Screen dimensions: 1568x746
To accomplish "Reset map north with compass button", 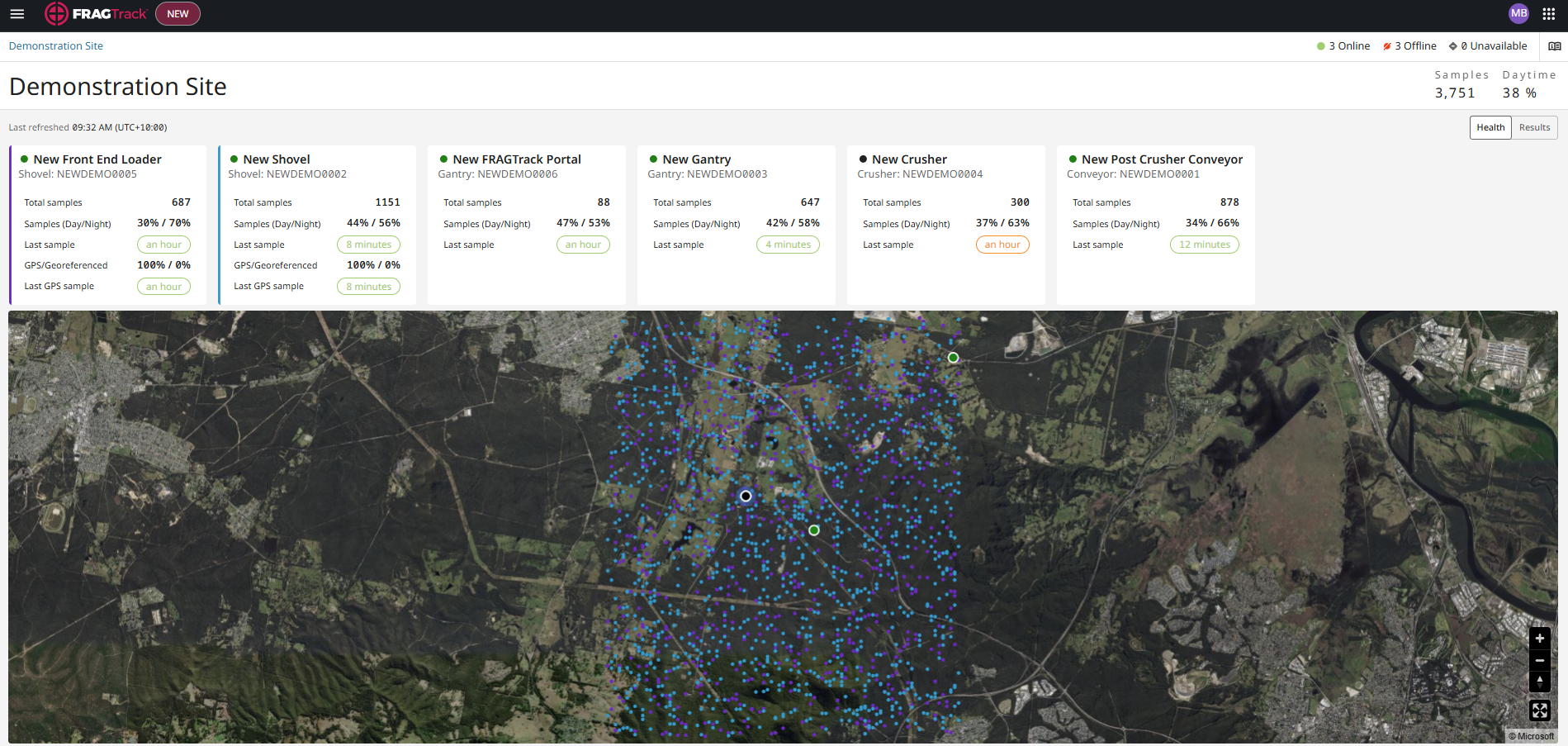I will tap(1539, 682).
